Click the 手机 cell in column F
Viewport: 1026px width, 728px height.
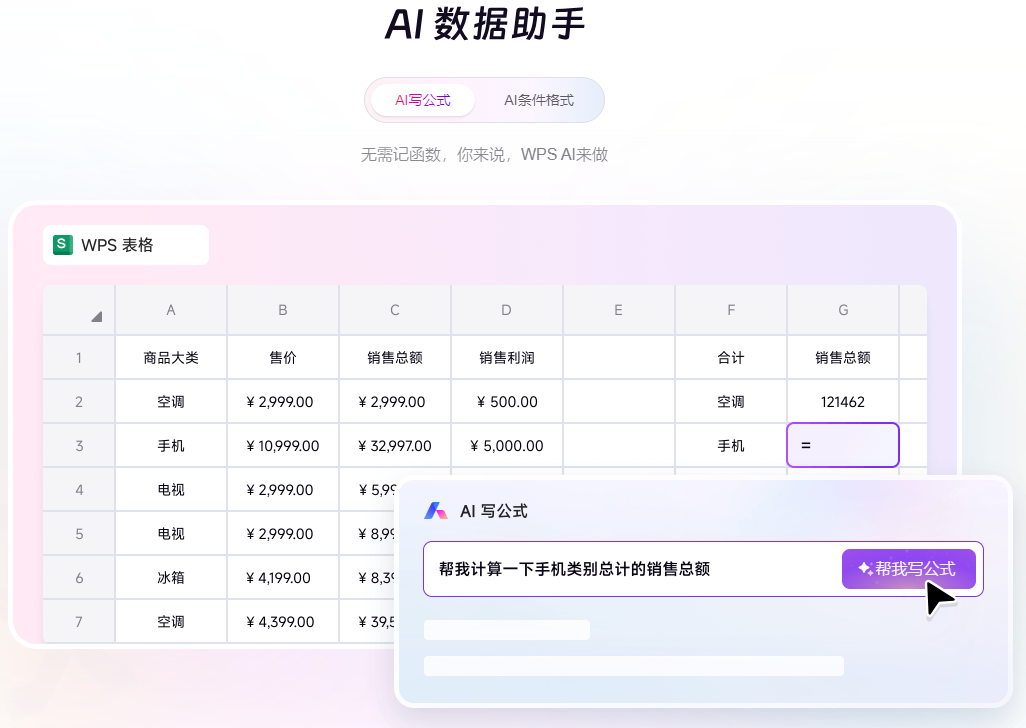(731, 445)
